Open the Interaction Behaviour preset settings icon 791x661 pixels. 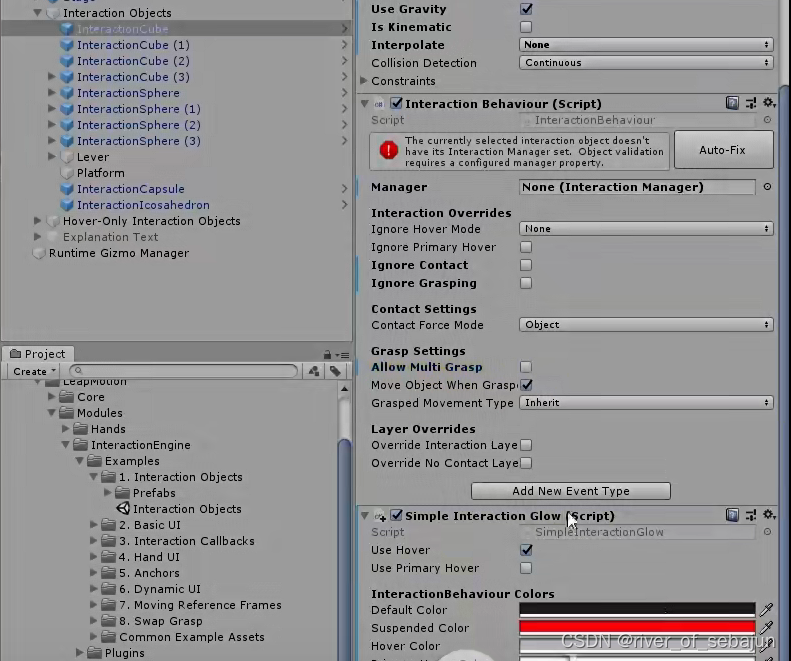[751, 103]
